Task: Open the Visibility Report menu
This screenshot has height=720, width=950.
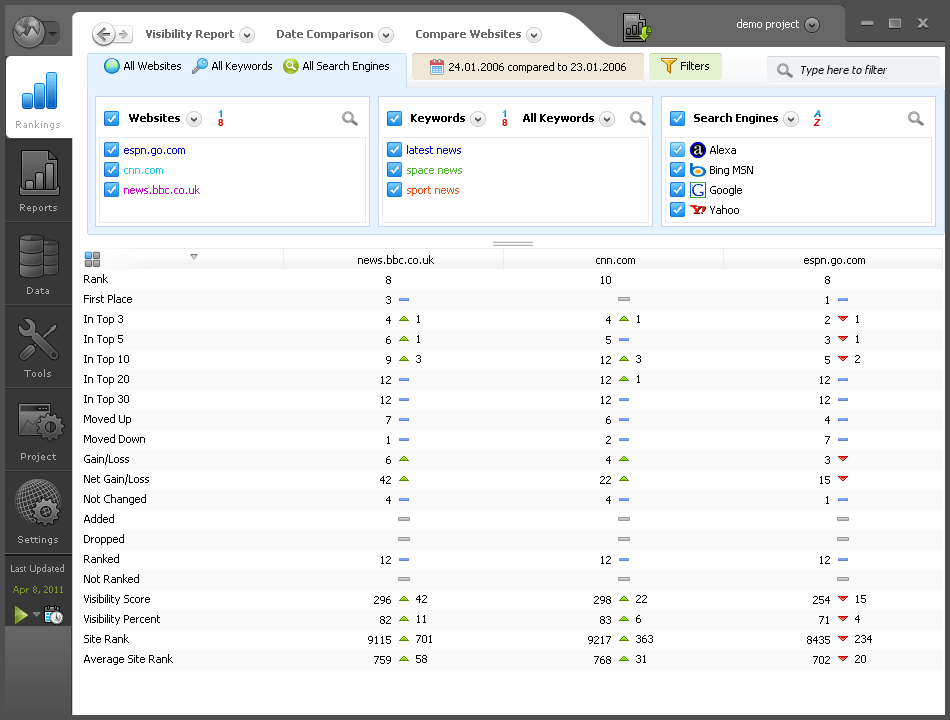Action: pyautogui.click(x=190, y=35)
